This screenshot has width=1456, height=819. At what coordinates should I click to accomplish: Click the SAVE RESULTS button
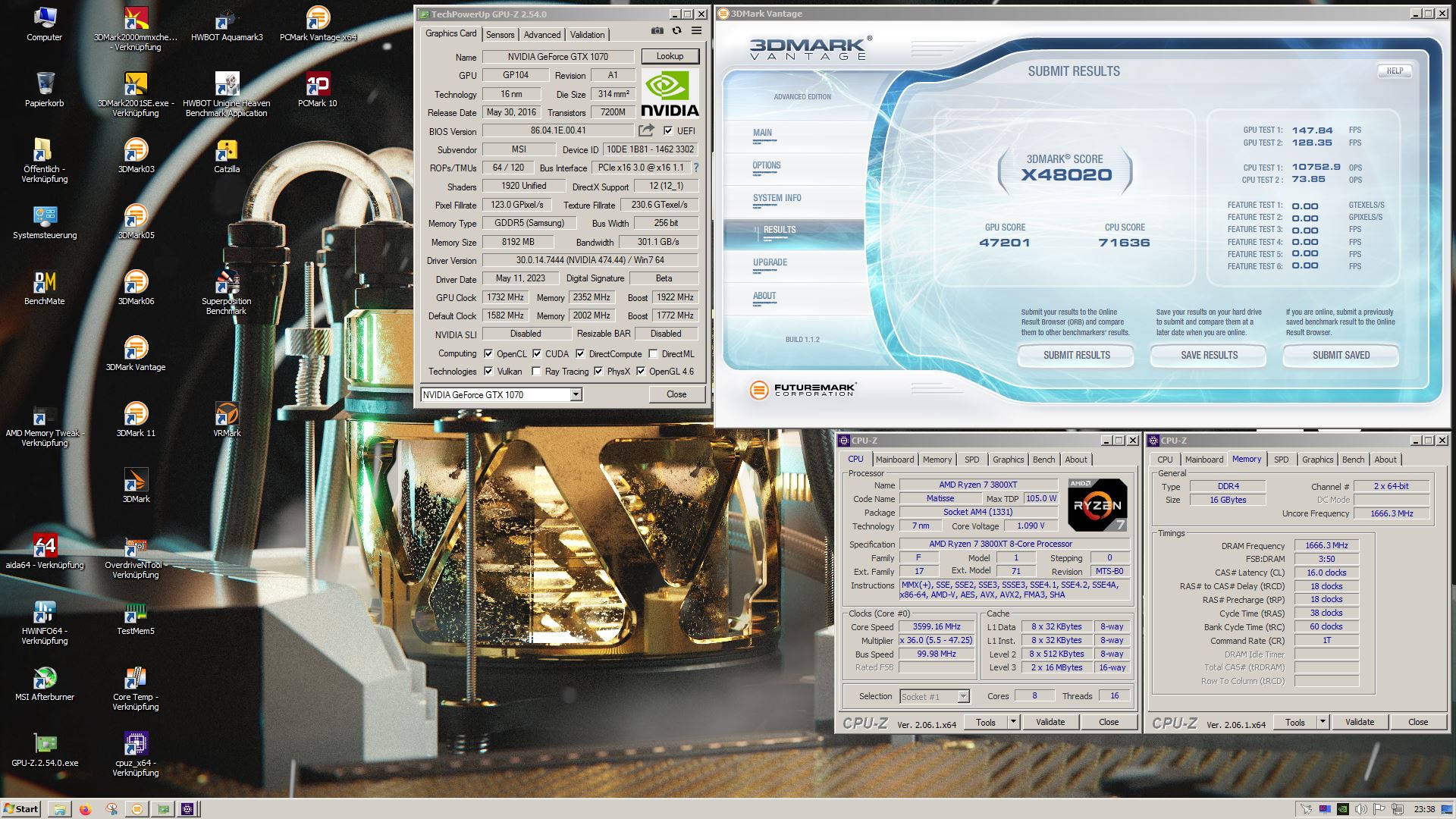(1209, 355)
